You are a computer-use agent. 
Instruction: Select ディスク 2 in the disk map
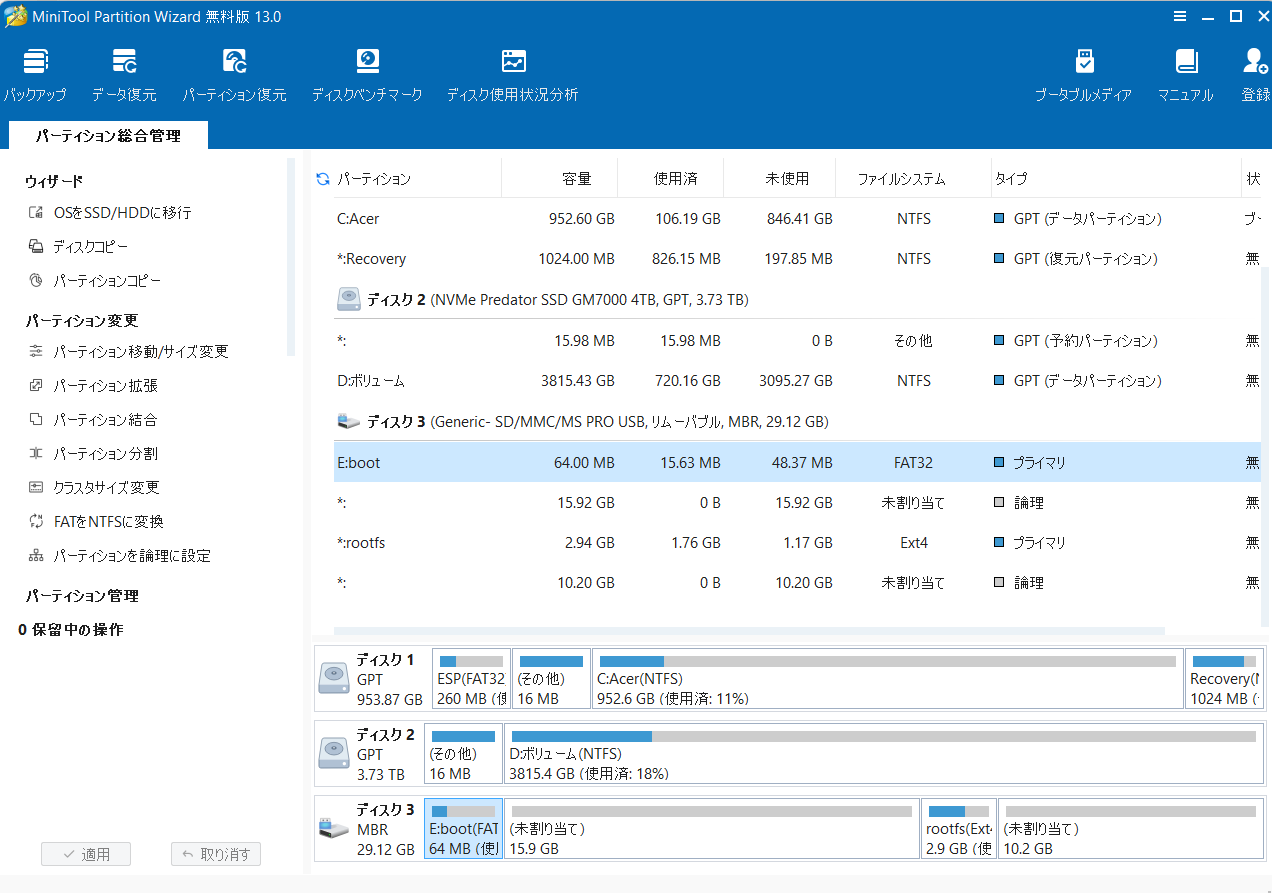click(366, 754)
